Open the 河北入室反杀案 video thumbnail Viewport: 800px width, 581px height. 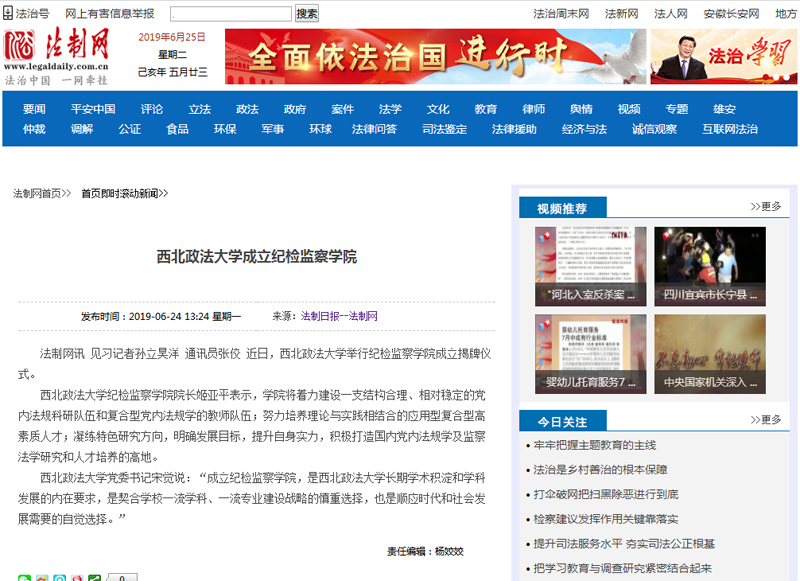click(x=590, y=266)
